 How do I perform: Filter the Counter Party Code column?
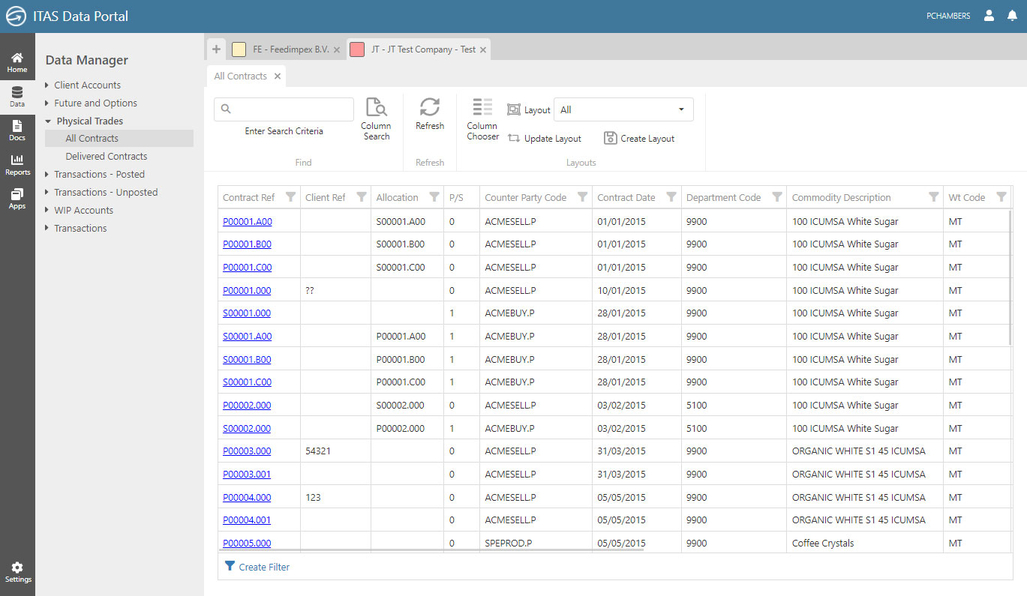pos(582,197)
